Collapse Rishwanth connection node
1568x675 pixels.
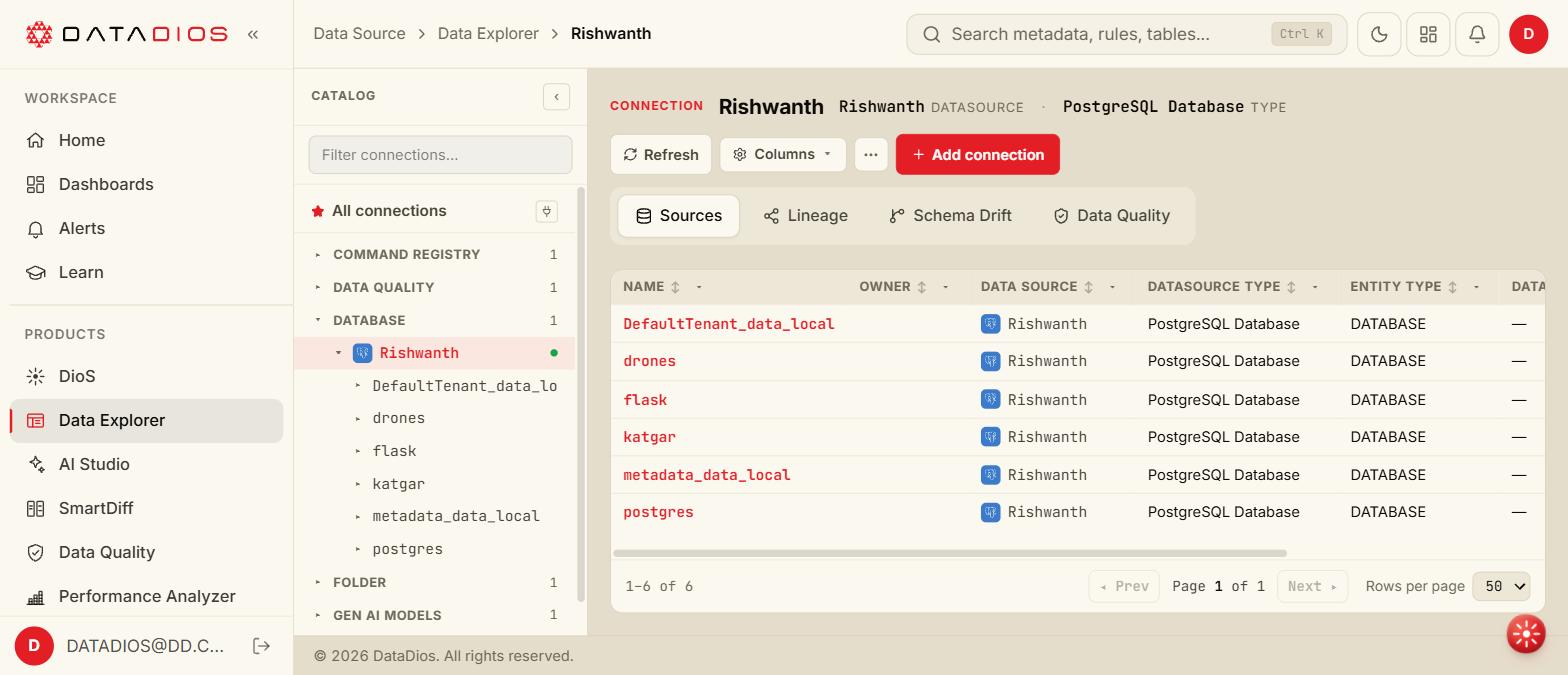point(338,353)
